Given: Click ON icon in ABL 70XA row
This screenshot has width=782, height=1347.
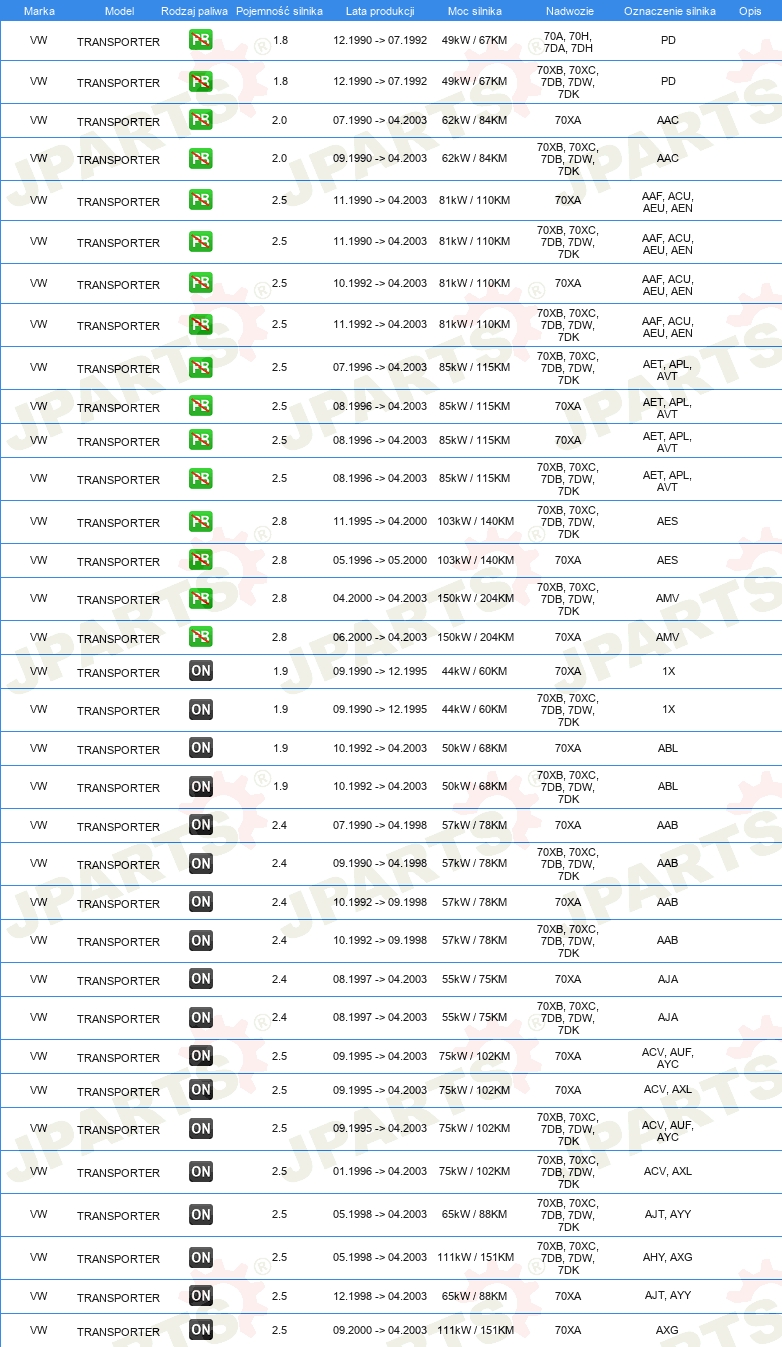Looking at the screenshot, I should (x=201, y=748).
